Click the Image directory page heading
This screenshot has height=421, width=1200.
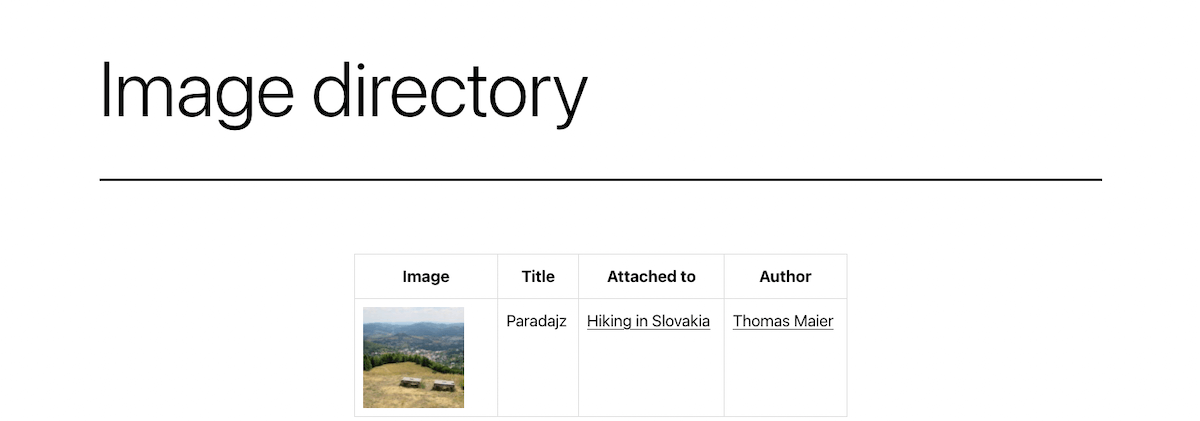click(x=343, y=91)
